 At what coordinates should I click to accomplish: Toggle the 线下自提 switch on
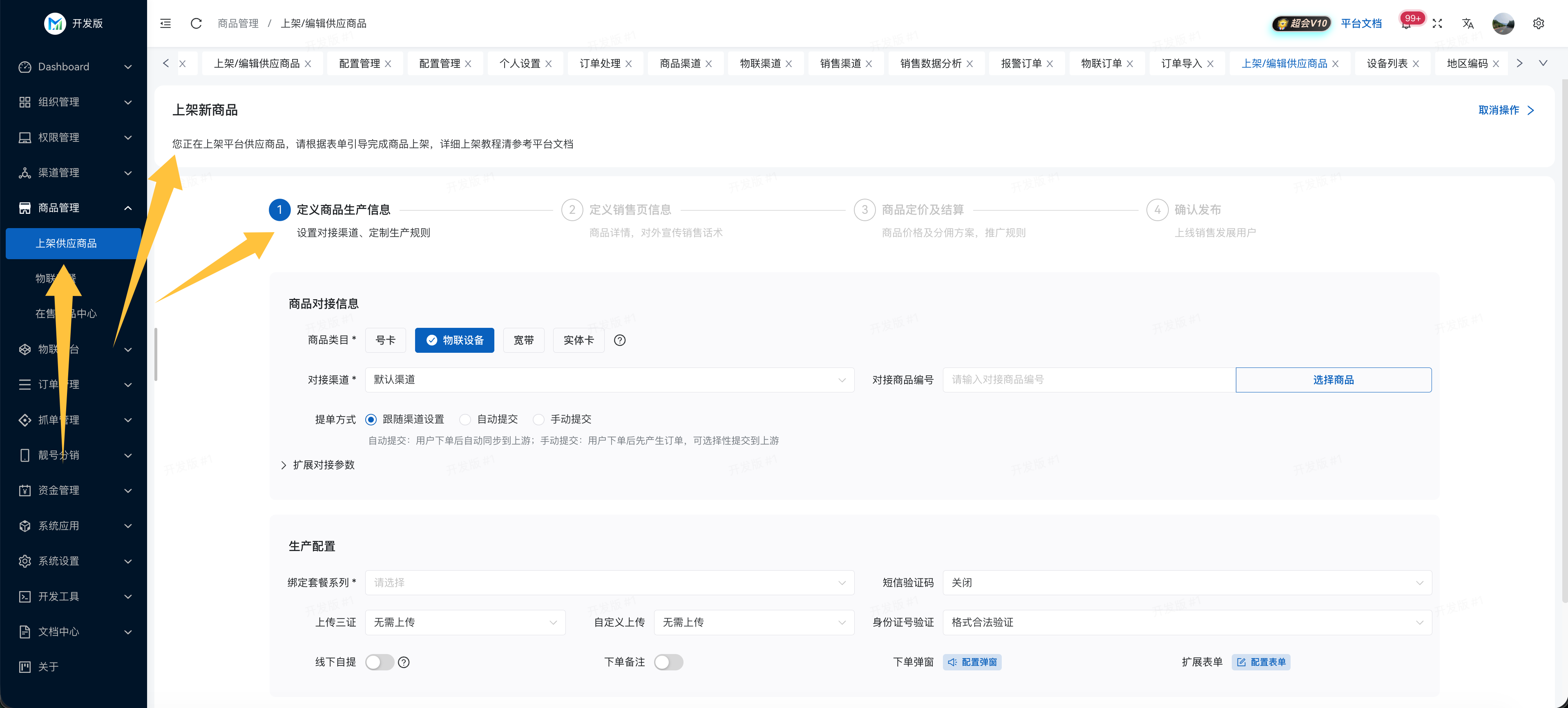tap(379, 662)
